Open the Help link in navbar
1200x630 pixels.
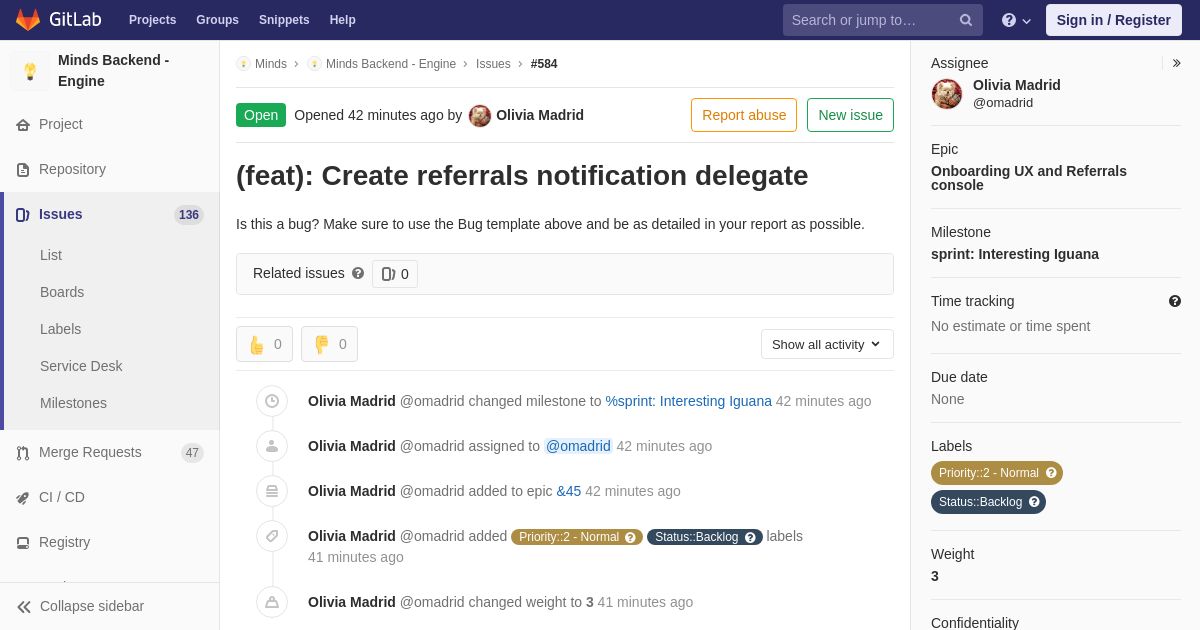[x=343, y=20]
